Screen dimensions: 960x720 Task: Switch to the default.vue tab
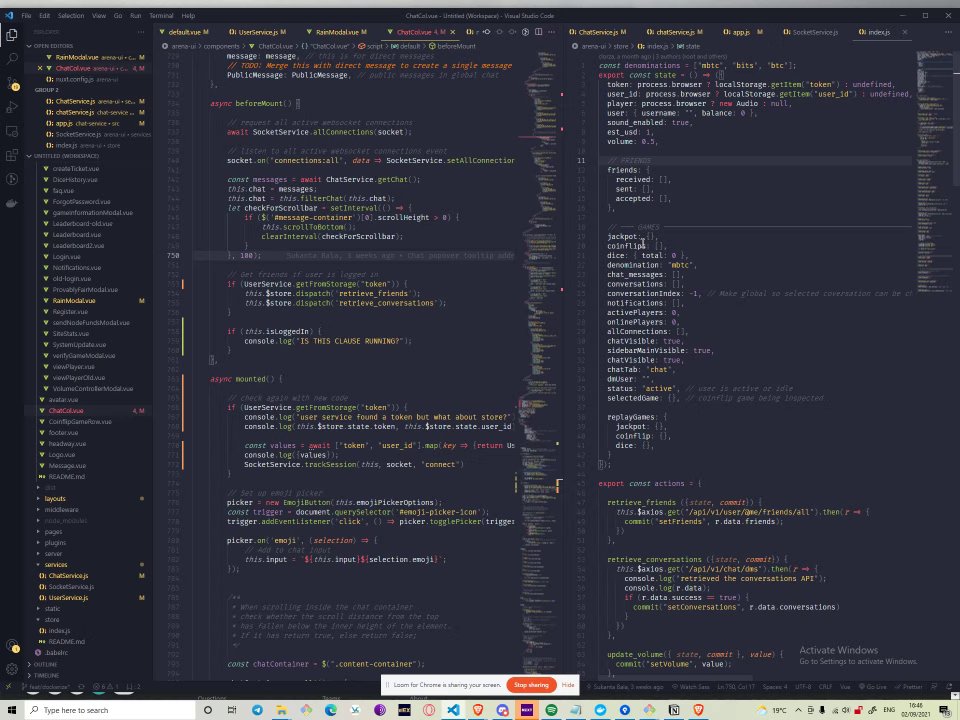[186, 32]
